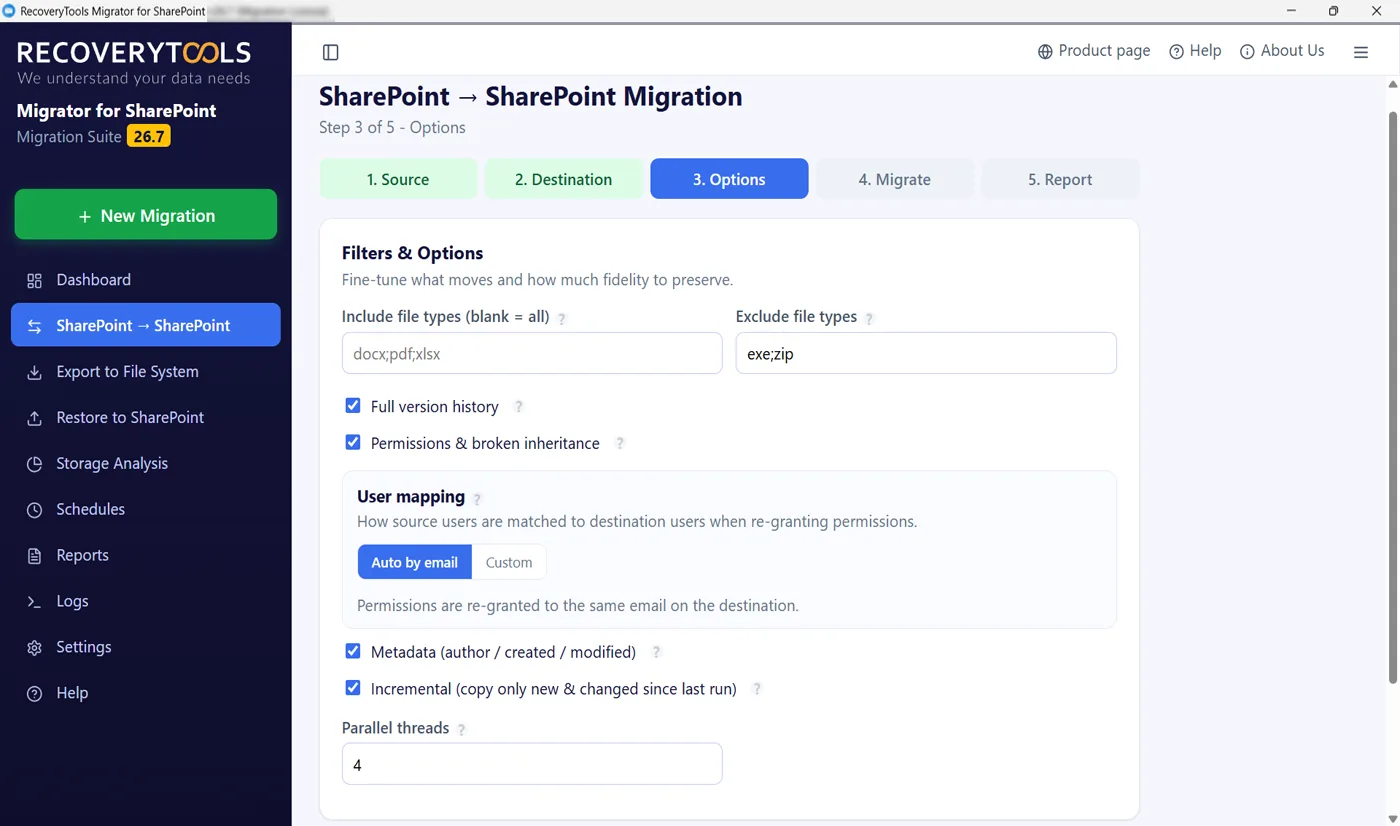
Task: Open the hamburger menu icon
Action: [x=1361, y=52]
